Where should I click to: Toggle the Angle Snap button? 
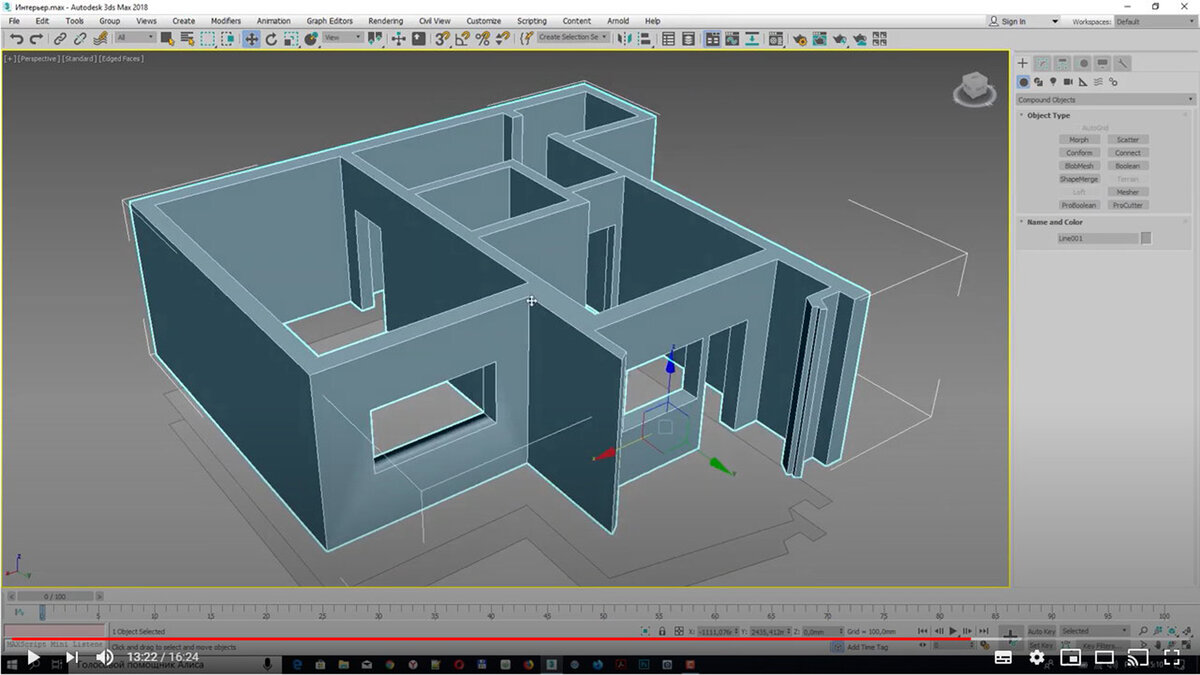point(463,39)
